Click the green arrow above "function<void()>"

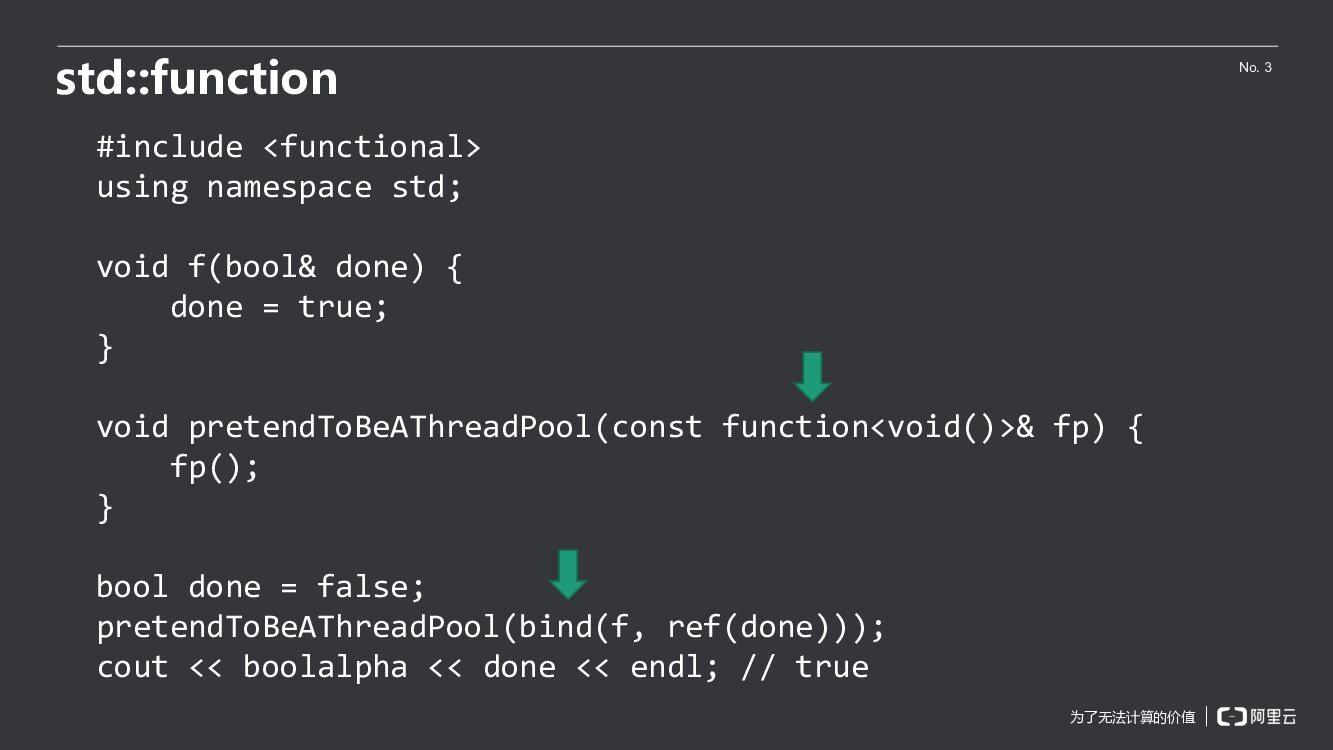812,376
